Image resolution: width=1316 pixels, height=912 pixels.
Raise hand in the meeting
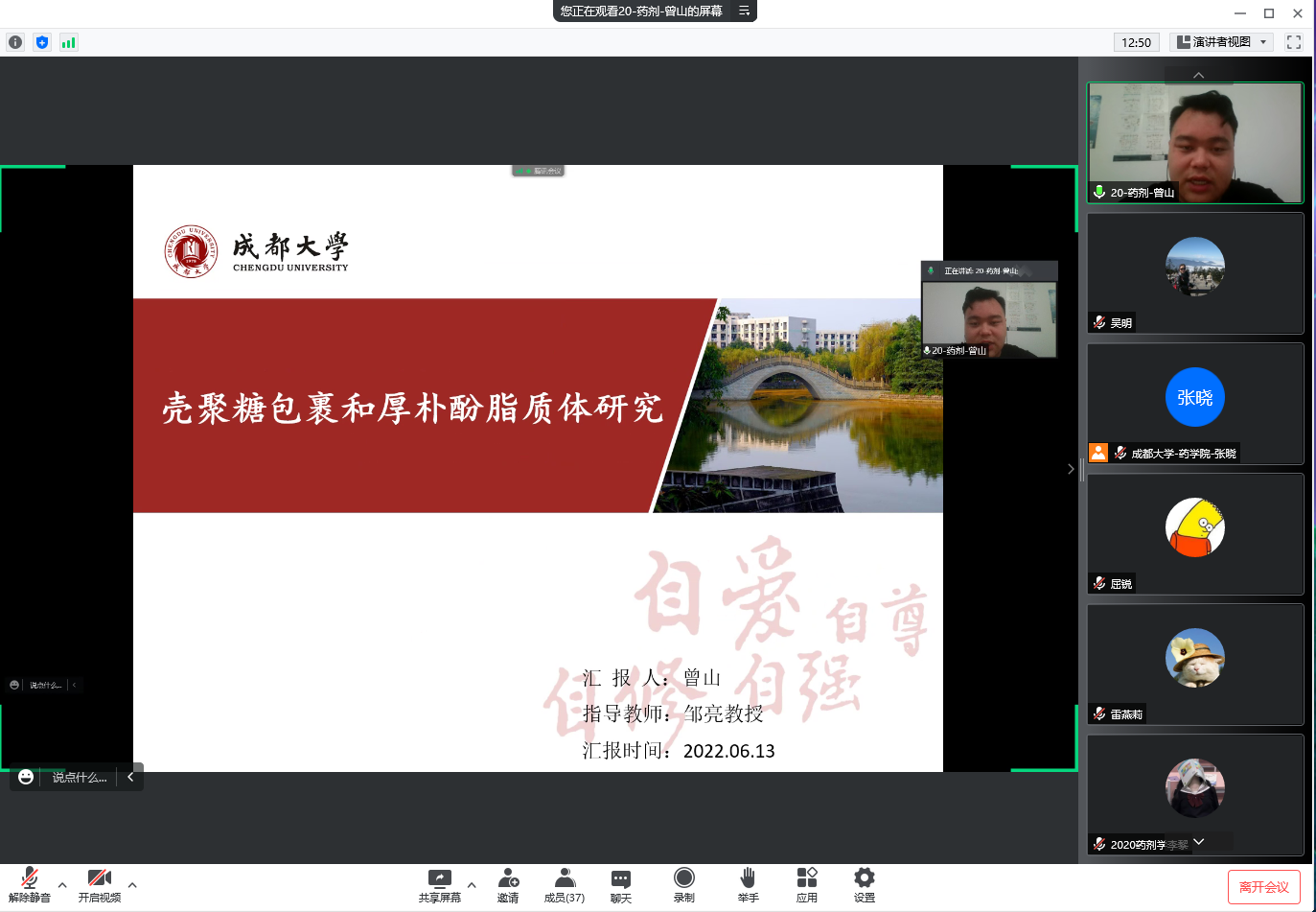pos(748,885)
